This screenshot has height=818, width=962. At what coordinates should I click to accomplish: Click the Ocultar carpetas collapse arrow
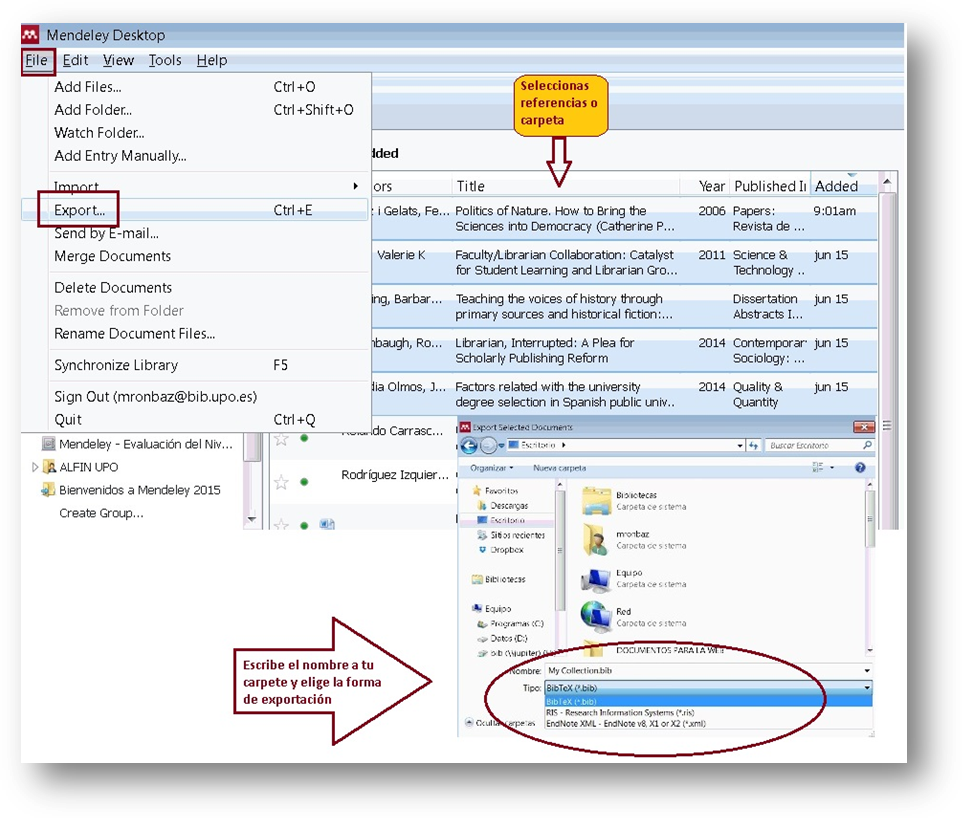coord(469,722)
